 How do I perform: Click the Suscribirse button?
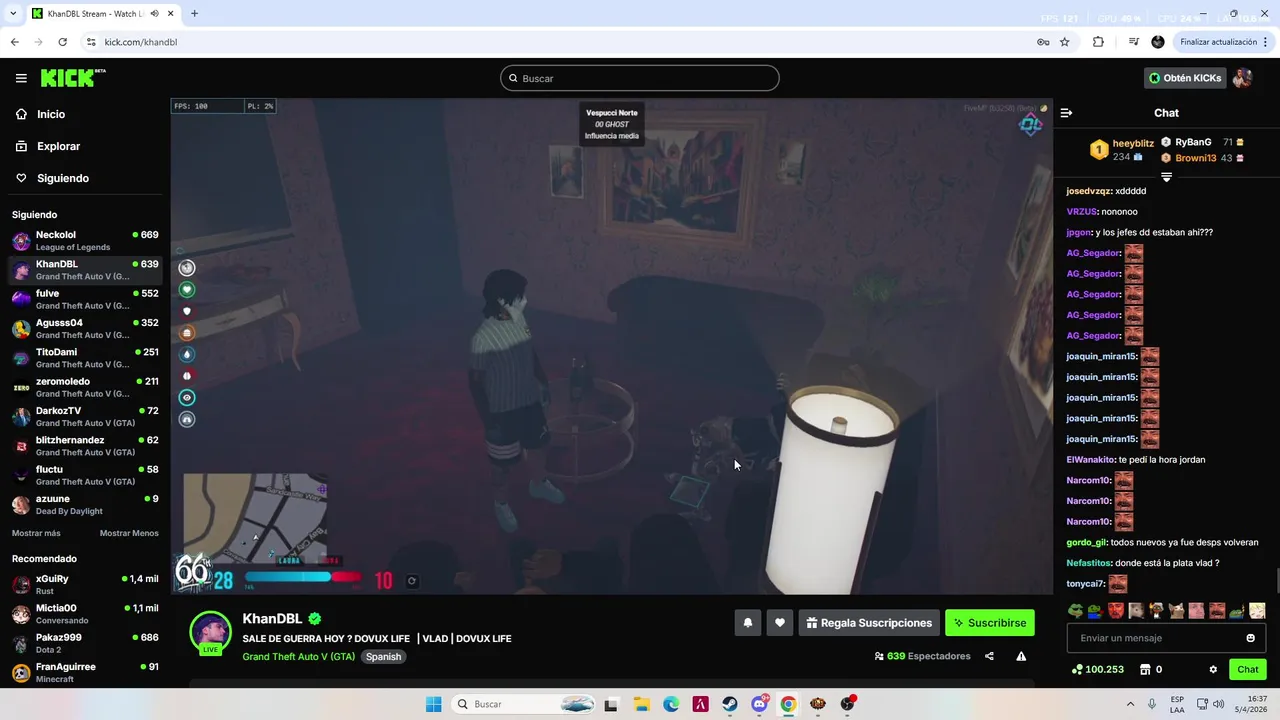click(x=990, y=623)
